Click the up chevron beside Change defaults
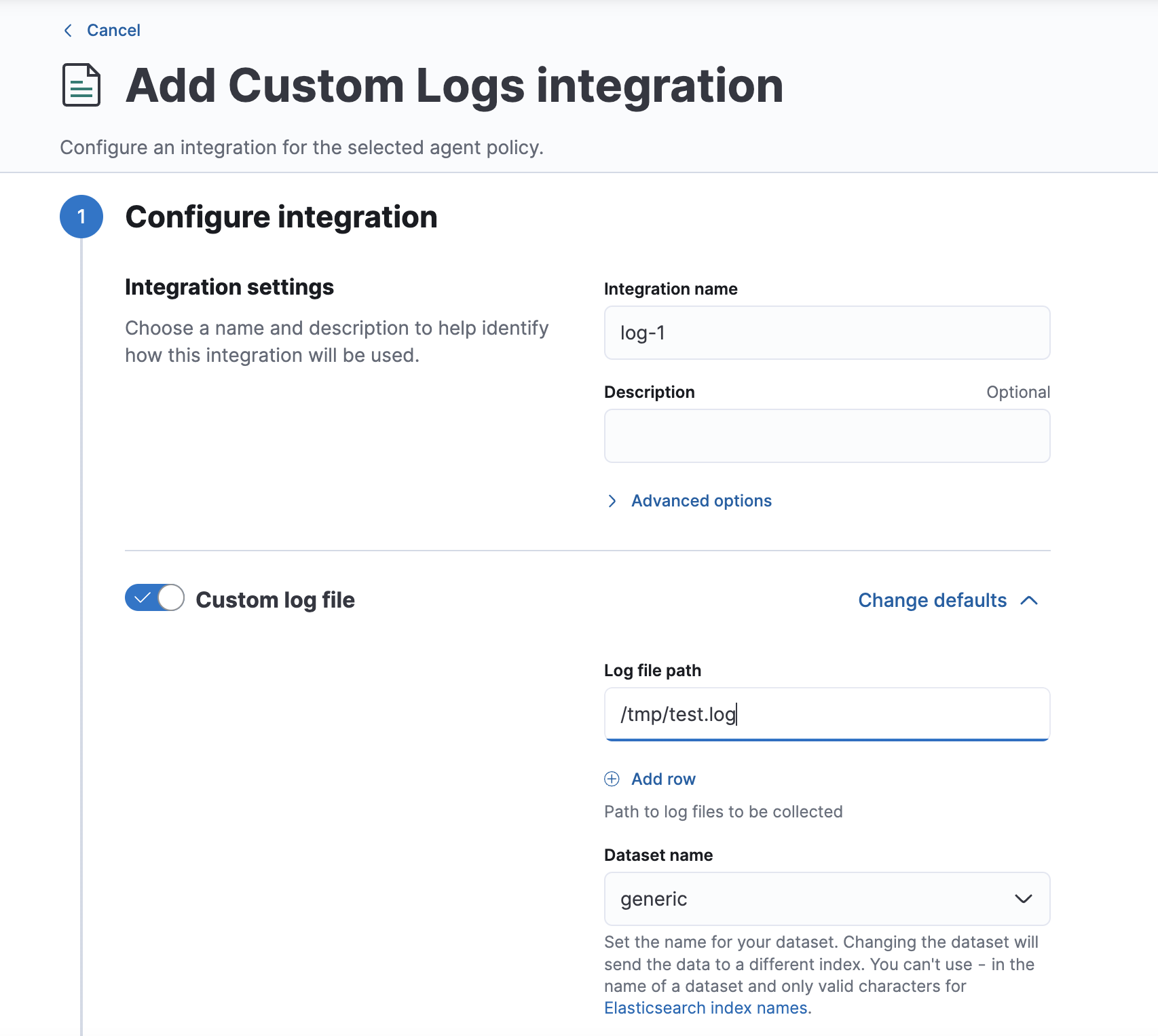This screenshot has width=1158, height=1036. [1029, 600]
